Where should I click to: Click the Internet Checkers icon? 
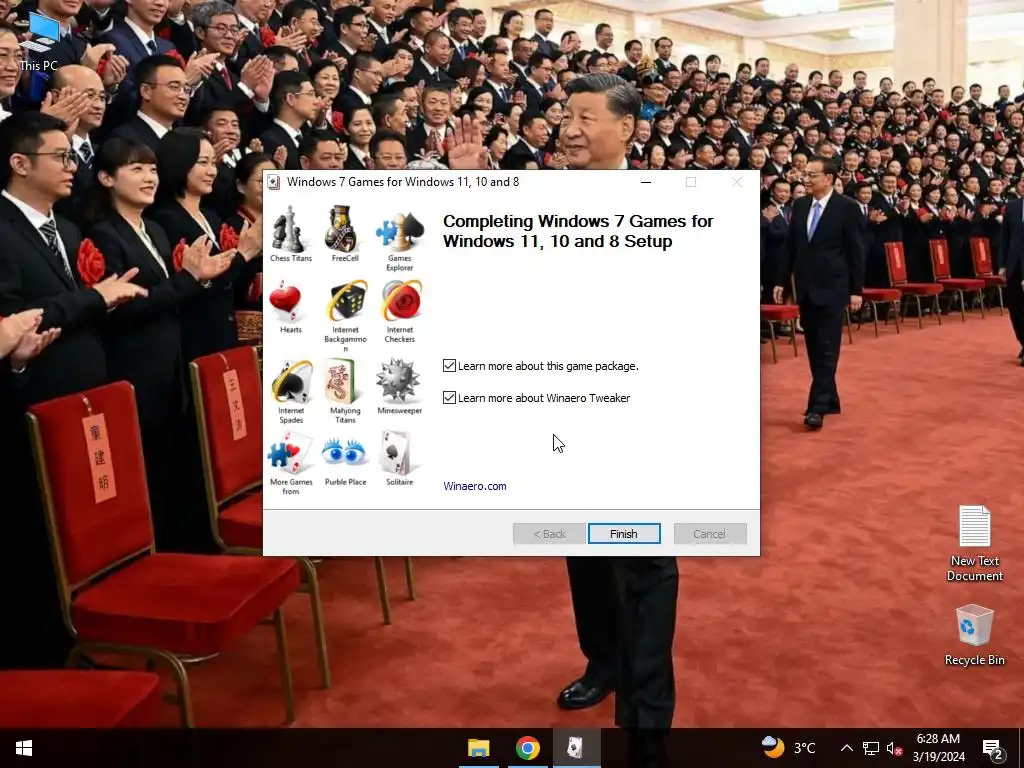pyautogui.click(x=402, y=300)
